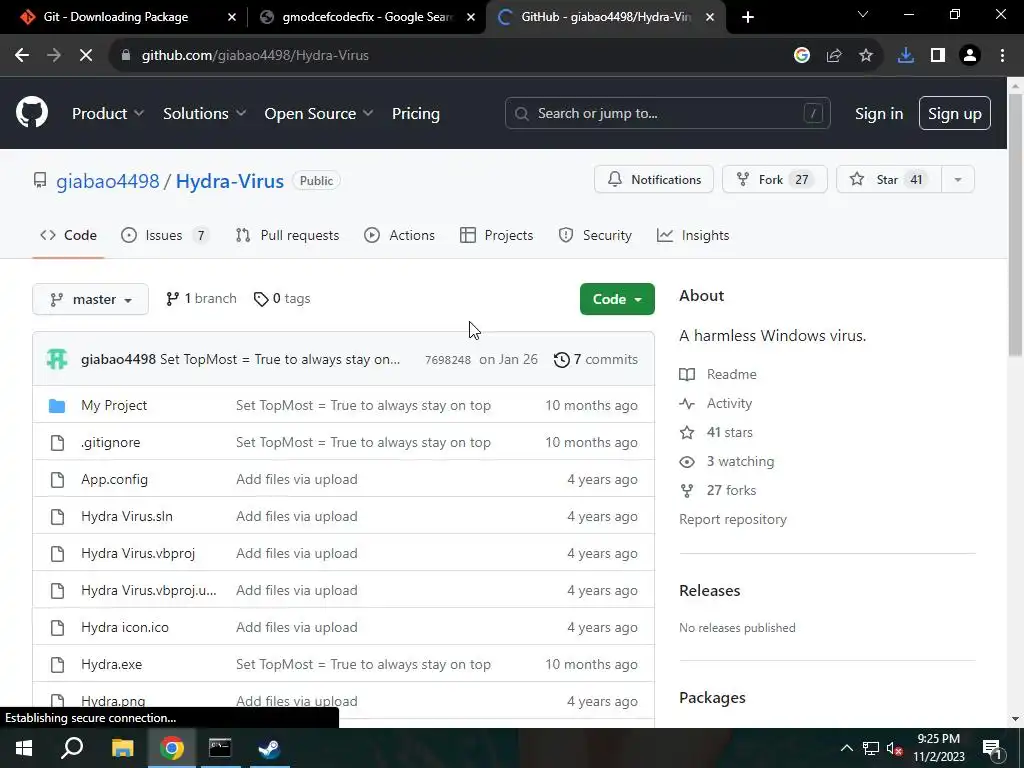Click the My Project folder icon
The image size is (1024, 768).
(x=57, y=406)
